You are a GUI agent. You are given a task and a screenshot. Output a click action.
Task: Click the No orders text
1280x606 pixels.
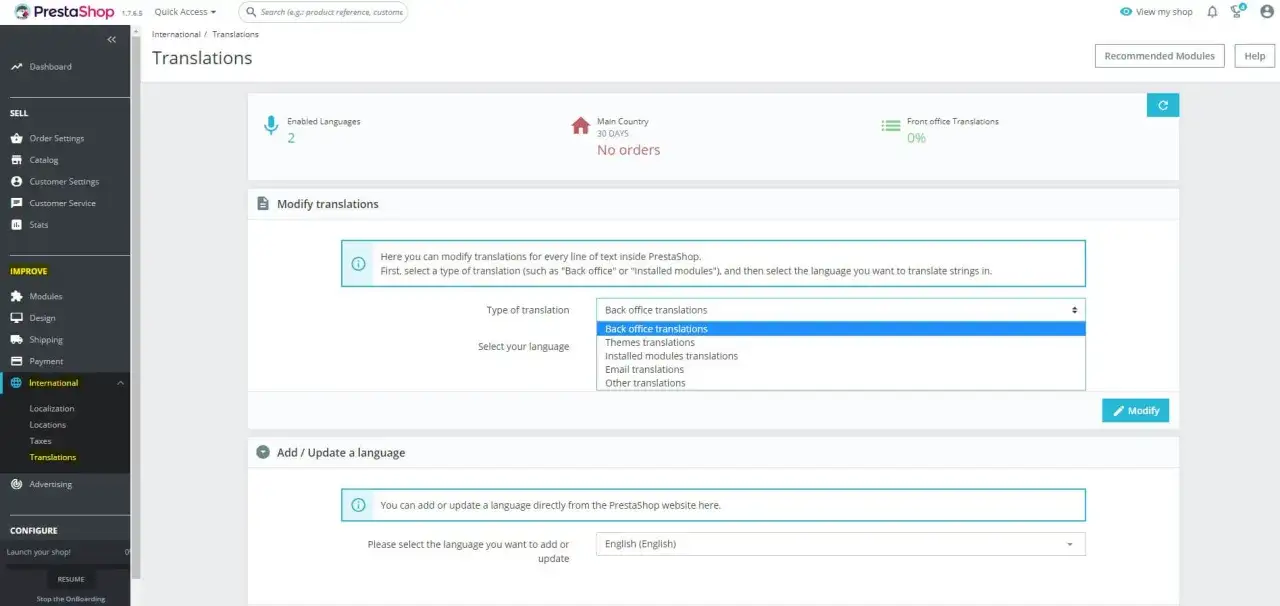point(629,150)
